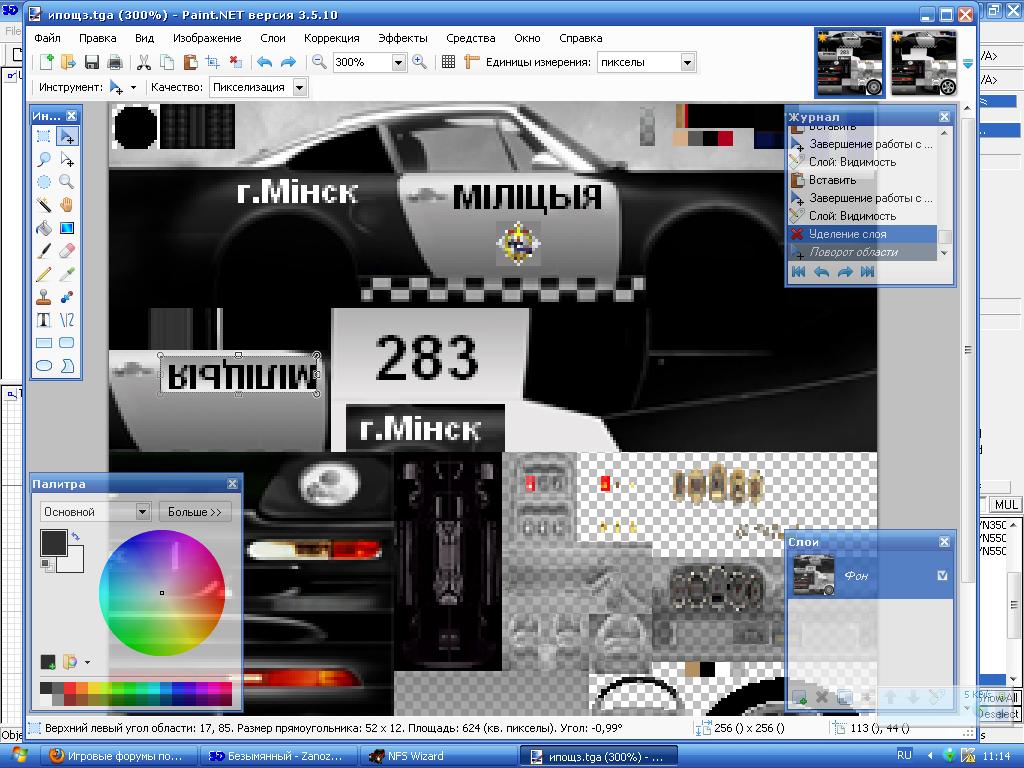Select the Paint Bucket tool
The image size is (1024, 768).
44,228
